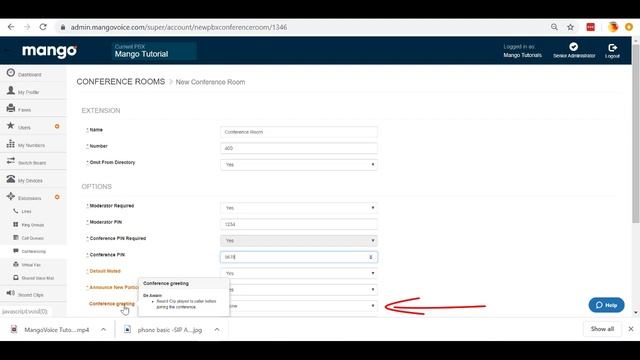Expand phono basic jpg download chevron

pyautogui.click(x=217, y=329)
